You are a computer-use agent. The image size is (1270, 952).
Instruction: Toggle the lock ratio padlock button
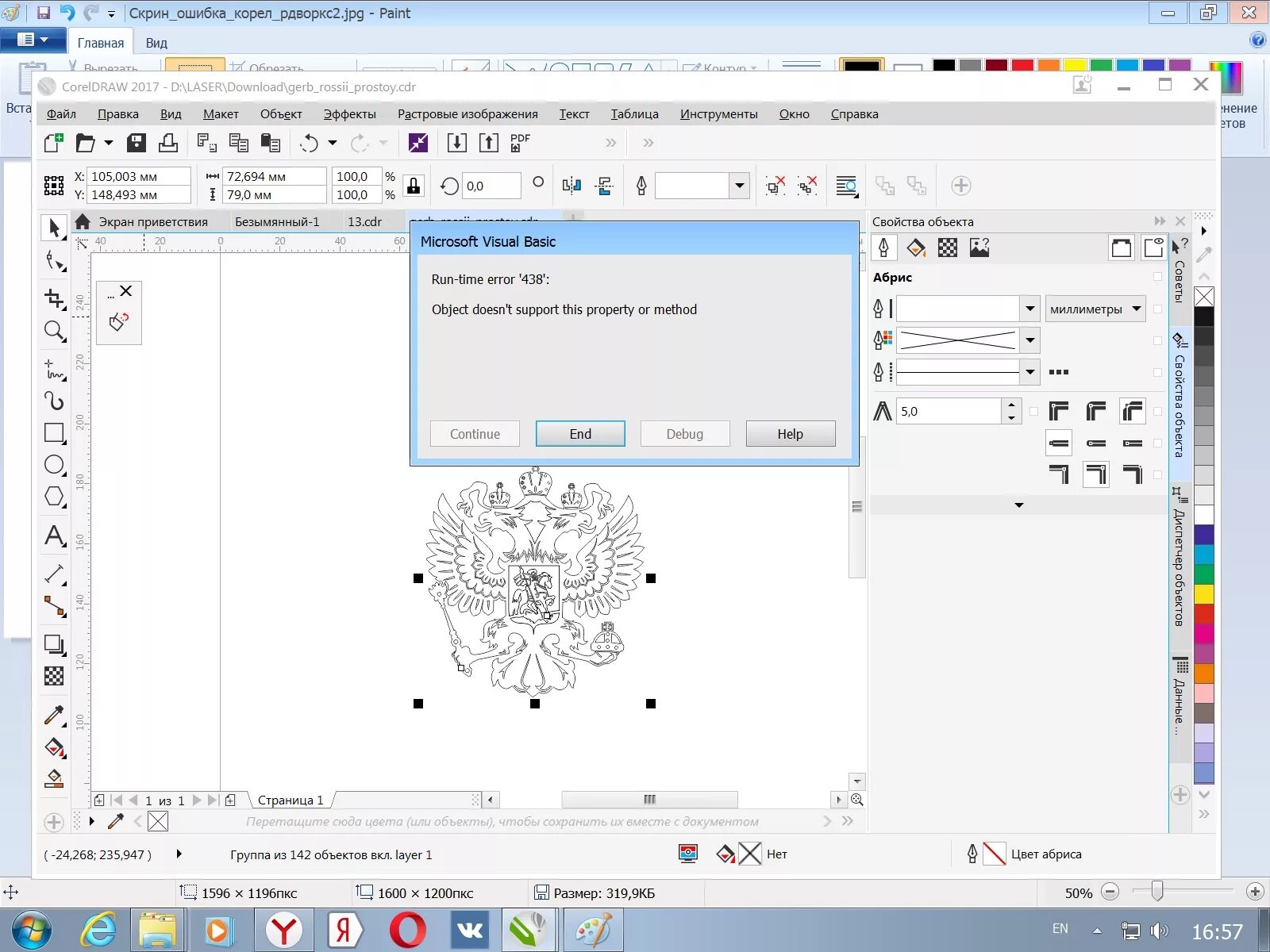pyautogui.click(x=414, y=186)
